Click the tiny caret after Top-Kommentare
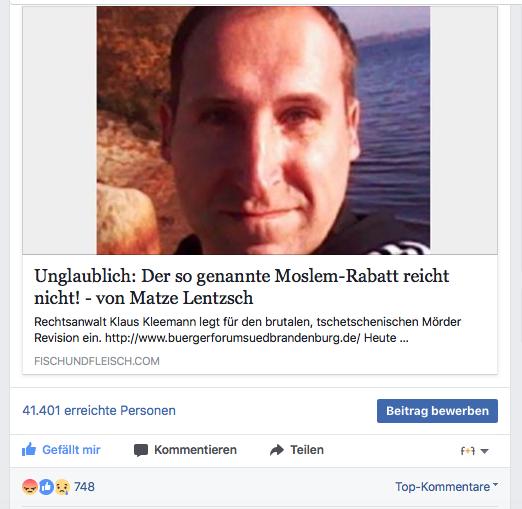This screenshot has height=509, width=522. click(495, 484)
